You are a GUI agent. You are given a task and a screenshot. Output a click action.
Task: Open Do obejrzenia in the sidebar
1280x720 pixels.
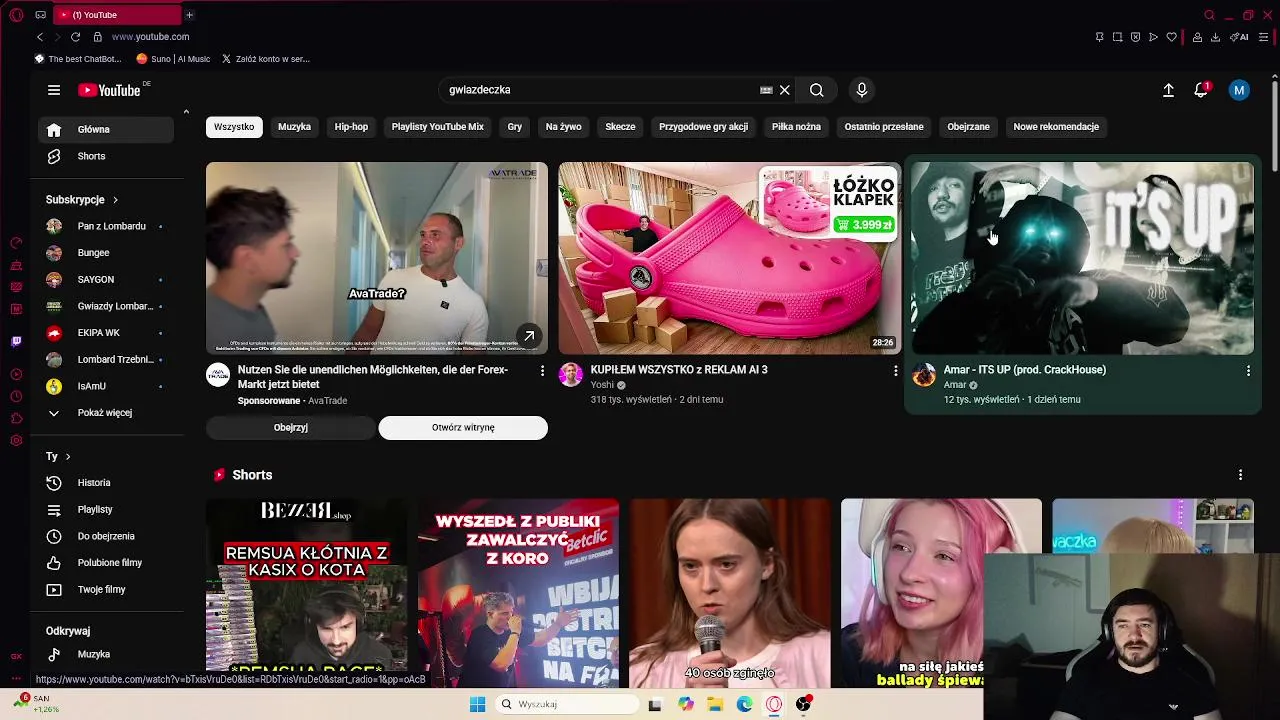coord(106,536)
